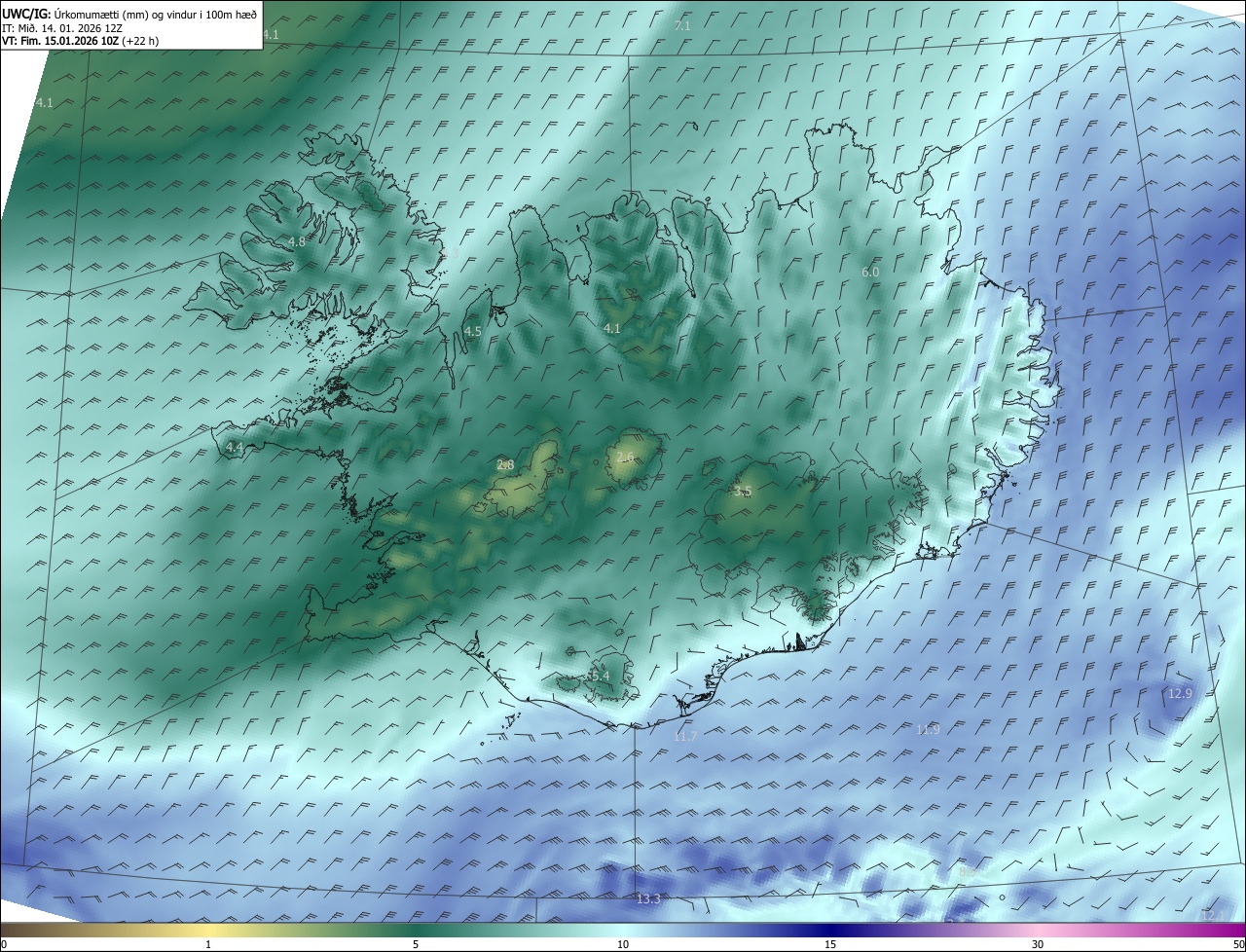The height and width of the screenshot is (952, 1246).
Task: Click the 2.6 value label on the map
Action: [625, 457]
